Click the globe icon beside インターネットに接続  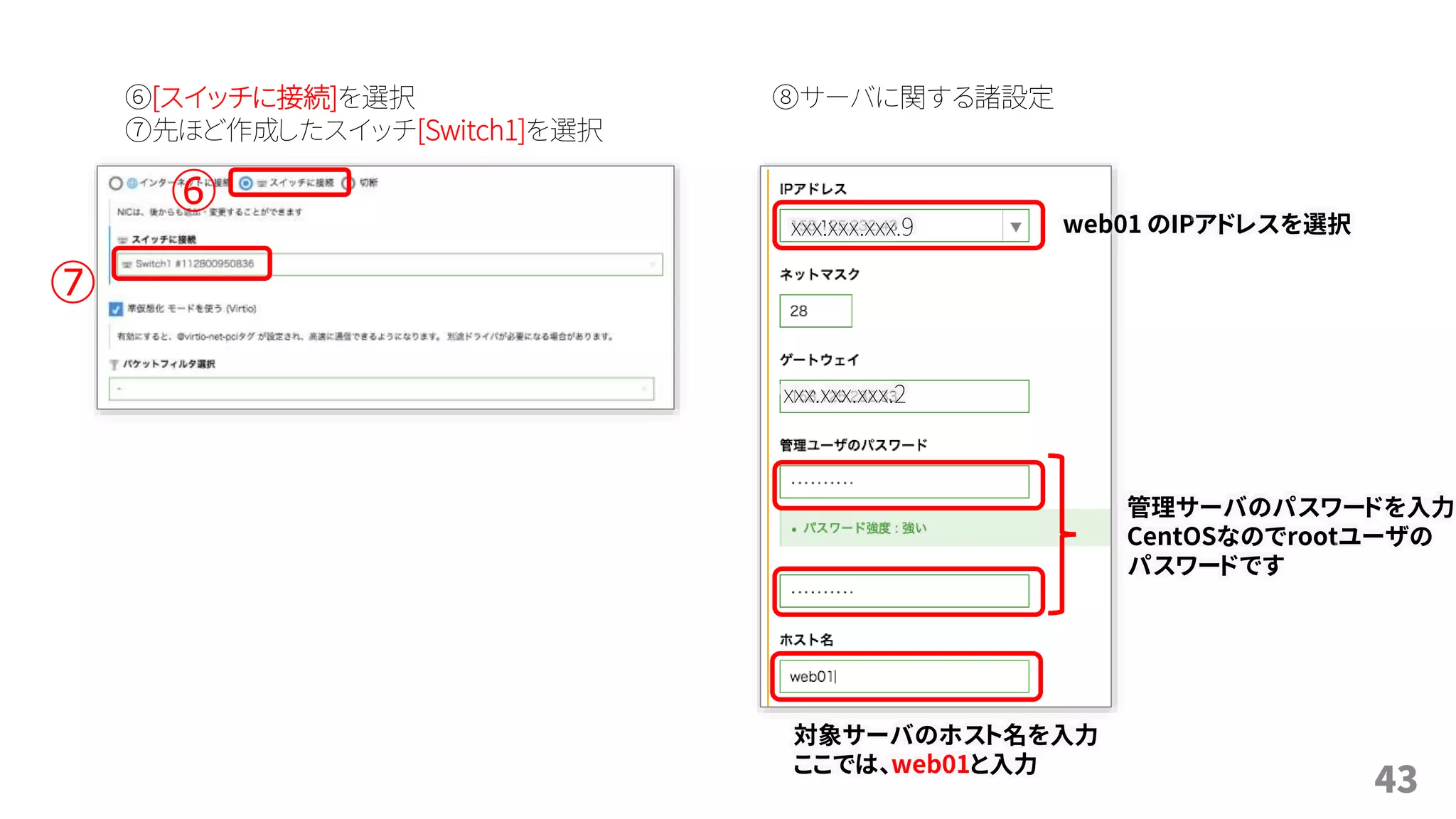[132, 183]
